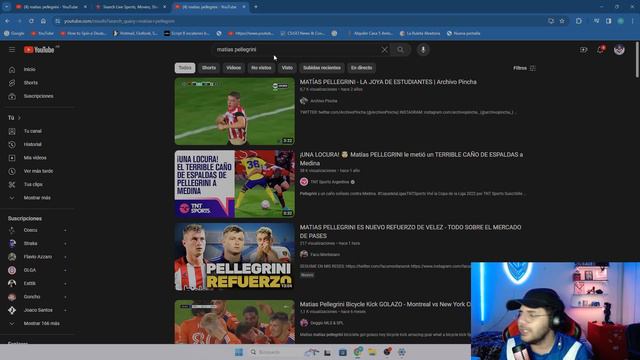Image resolution: width=640 pixels, height=360 pixels.
Task: Open a new browser tab
Action: coord(256,7)
